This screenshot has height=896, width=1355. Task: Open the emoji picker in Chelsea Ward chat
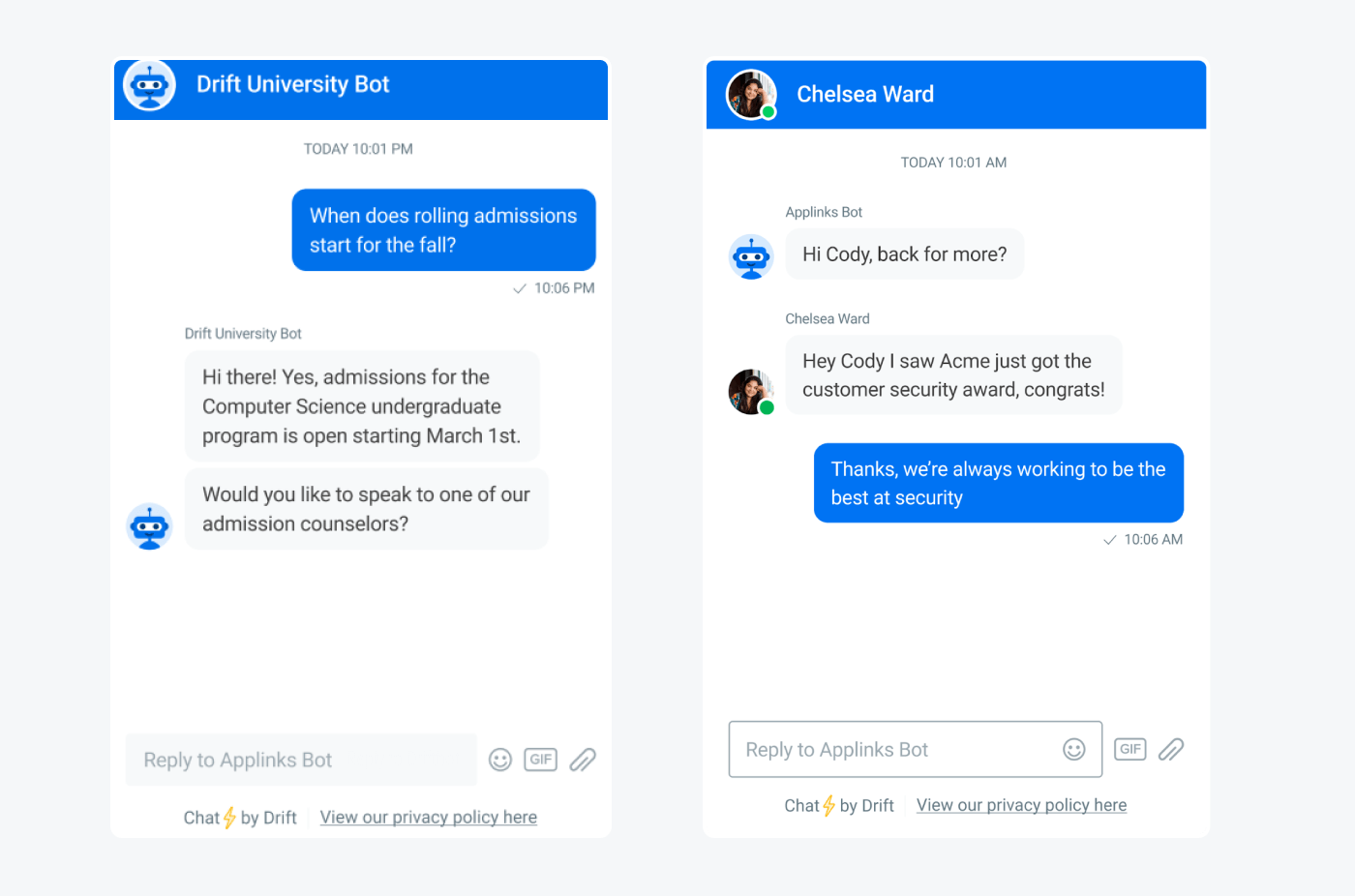pos(1074,749)
